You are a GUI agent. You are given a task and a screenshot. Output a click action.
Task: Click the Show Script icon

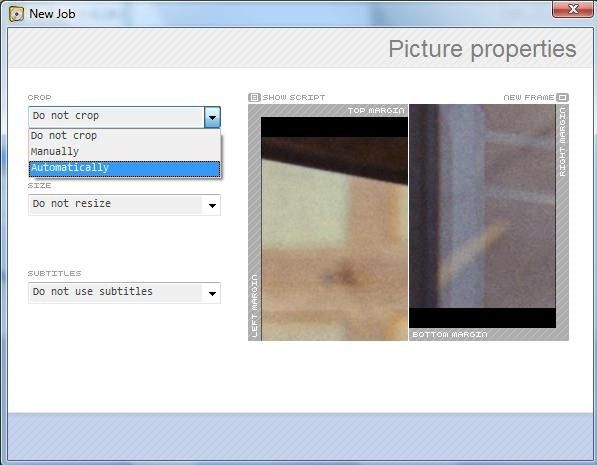pos(254,97)
